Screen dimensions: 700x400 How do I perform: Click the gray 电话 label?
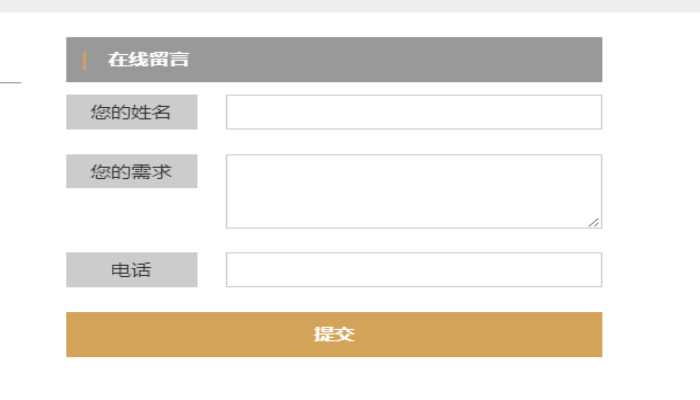click(x=131, y=270)
